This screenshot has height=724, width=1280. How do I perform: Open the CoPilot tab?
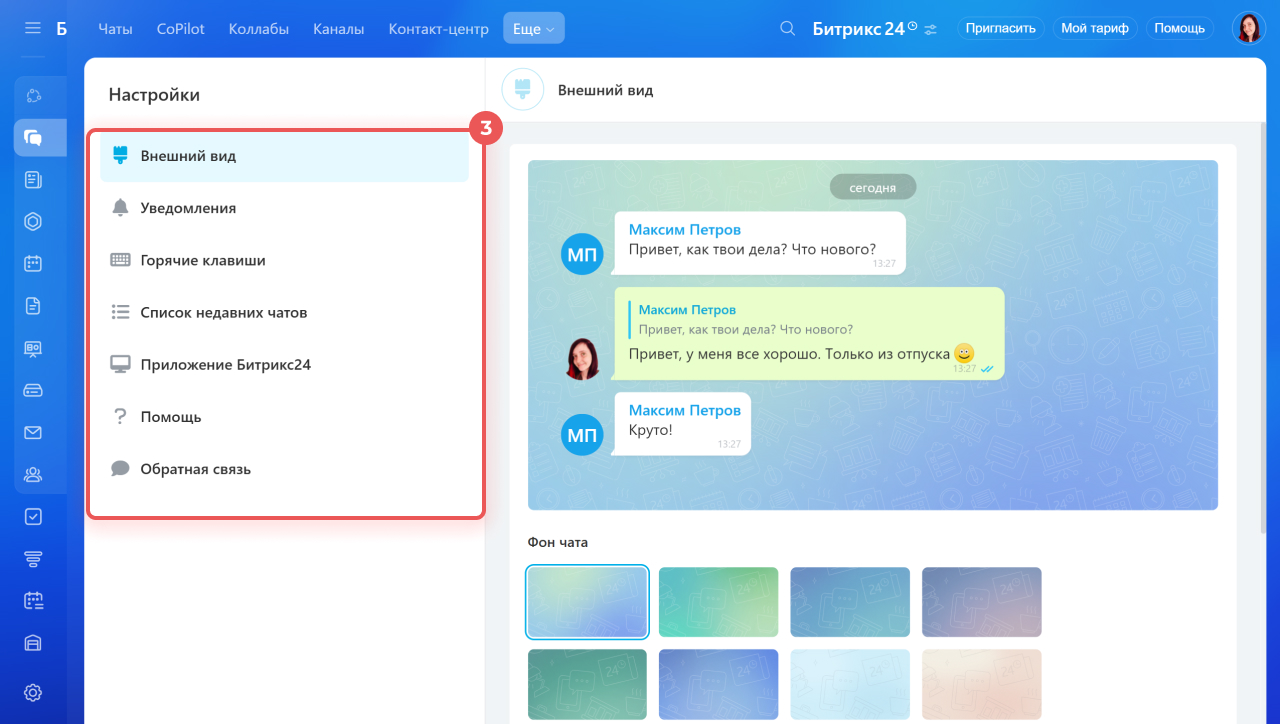click(x=181, y=29)
